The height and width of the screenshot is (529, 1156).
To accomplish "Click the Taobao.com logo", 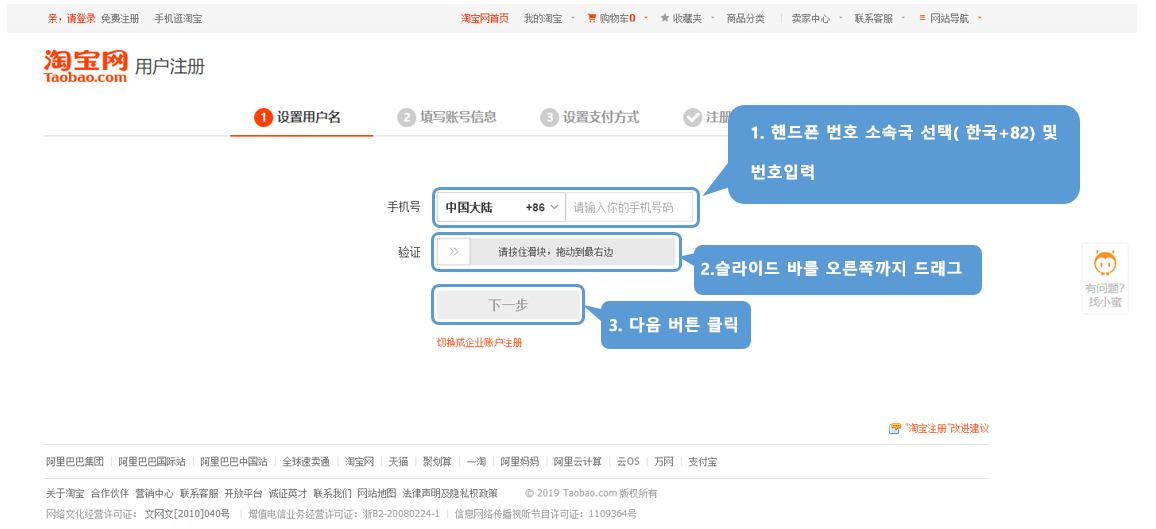I will coord(86,66).
